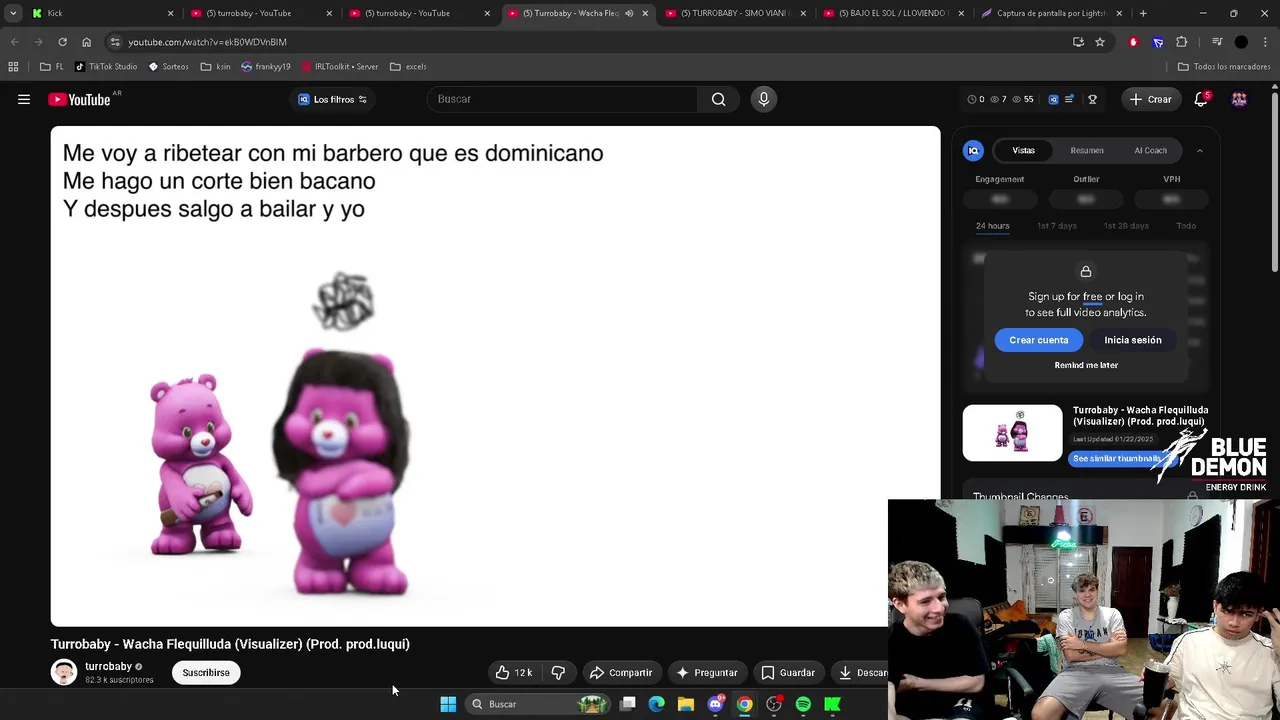
Task: Switch to the Vistas tab
Action: click(1023, 150)
